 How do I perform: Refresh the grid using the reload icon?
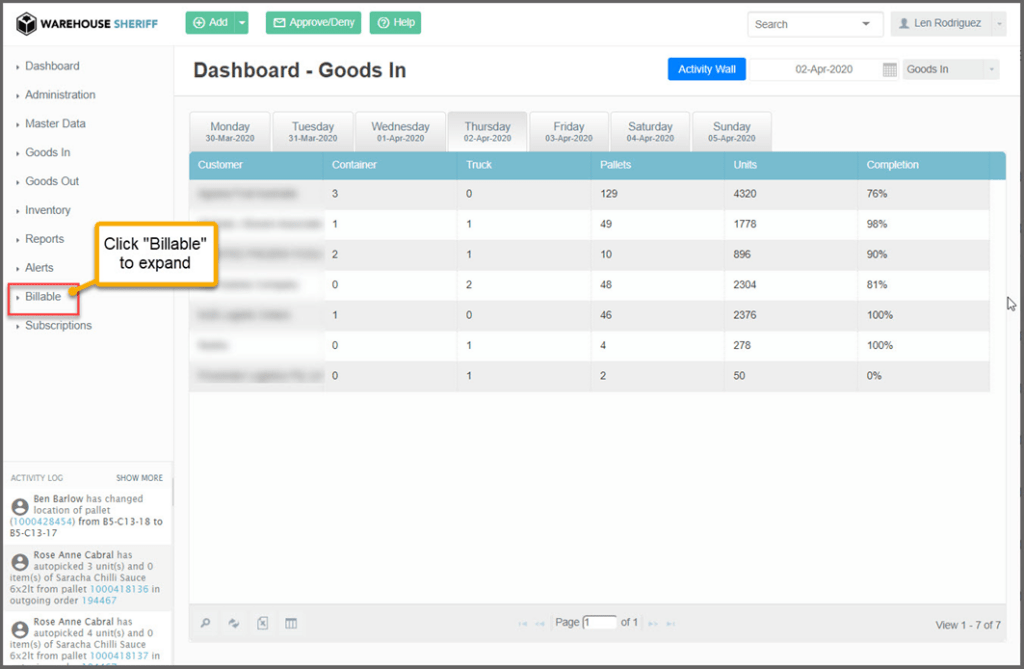(x=234, y=623)
